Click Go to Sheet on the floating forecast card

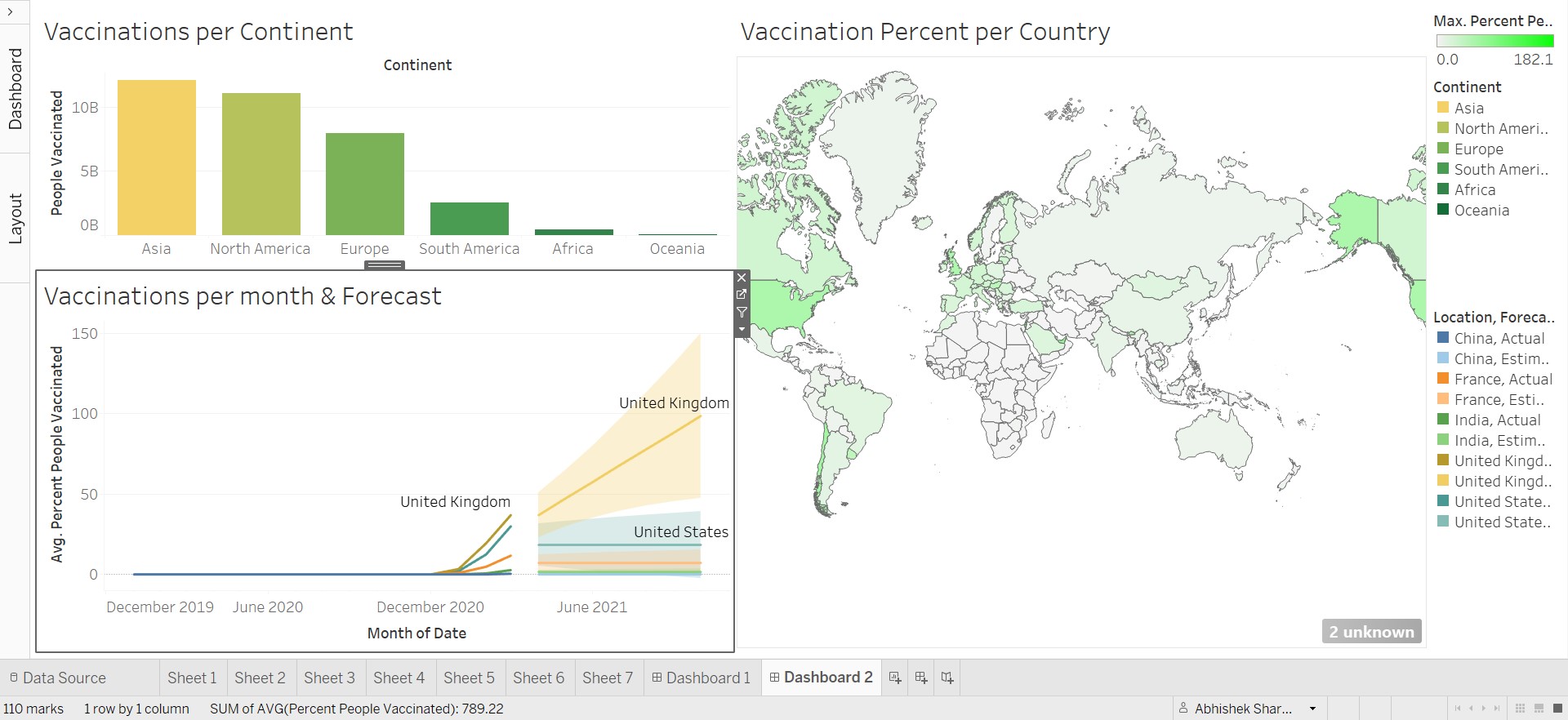coord(742,295)
